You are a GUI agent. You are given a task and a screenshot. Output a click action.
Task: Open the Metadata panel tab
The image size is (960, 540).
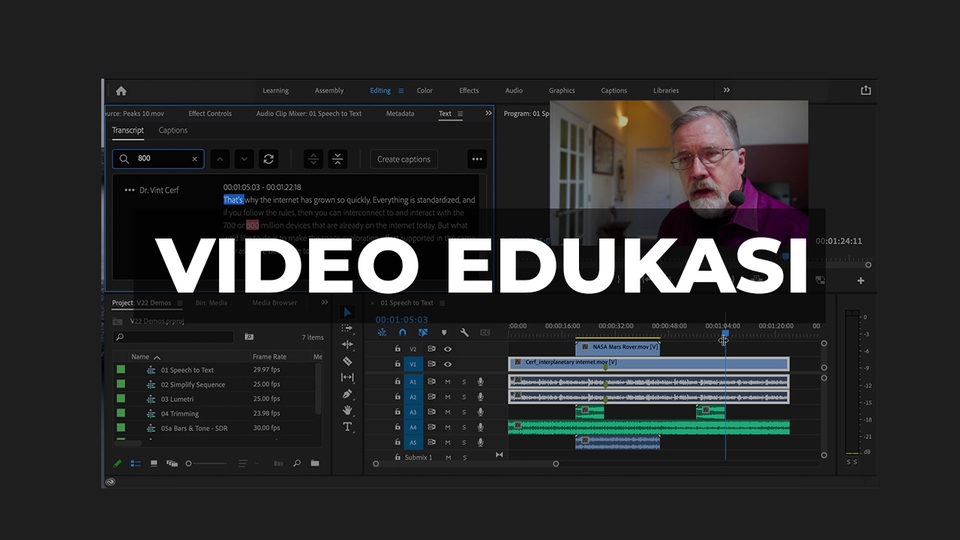(x=400, y=114)
